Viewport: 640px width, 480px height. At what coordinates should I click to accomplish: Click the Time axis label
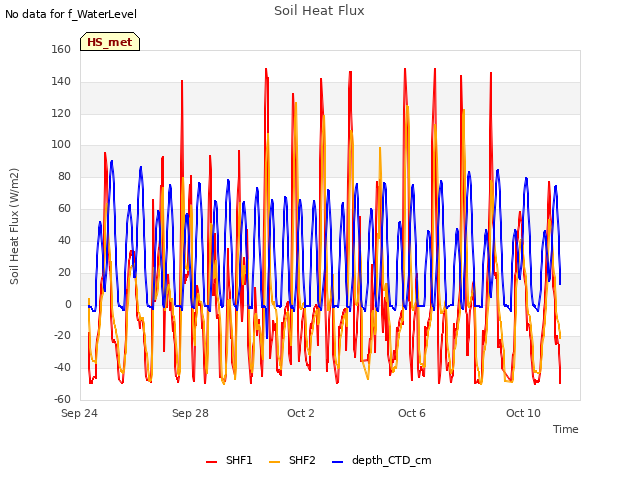click(x=565, y=429)
